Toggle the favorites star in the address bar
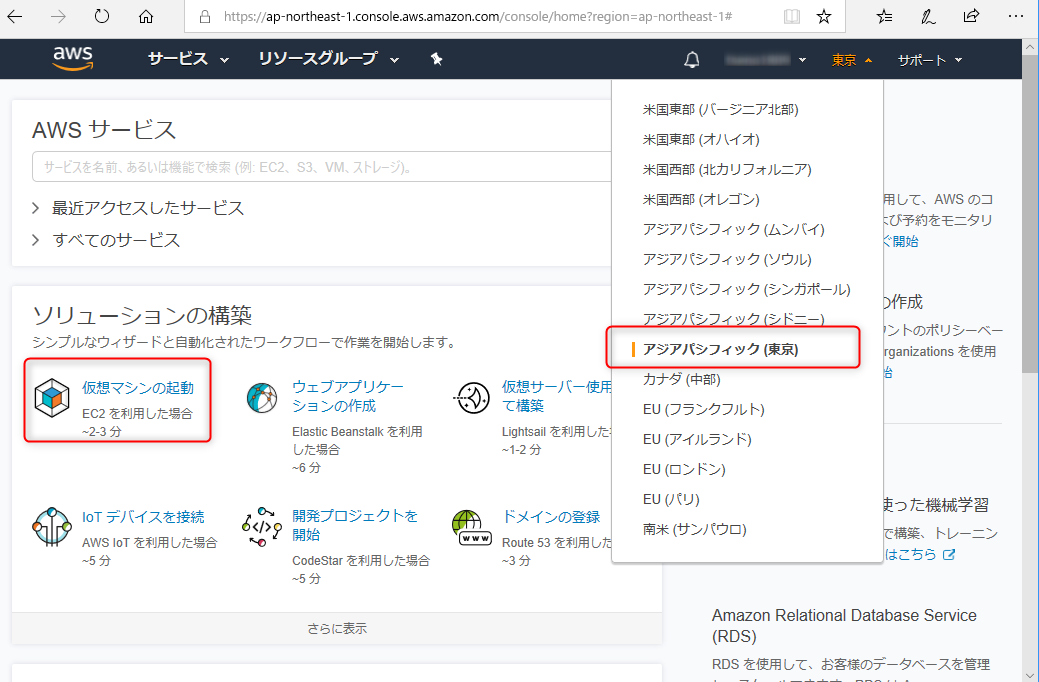 [x=823, y=16]
